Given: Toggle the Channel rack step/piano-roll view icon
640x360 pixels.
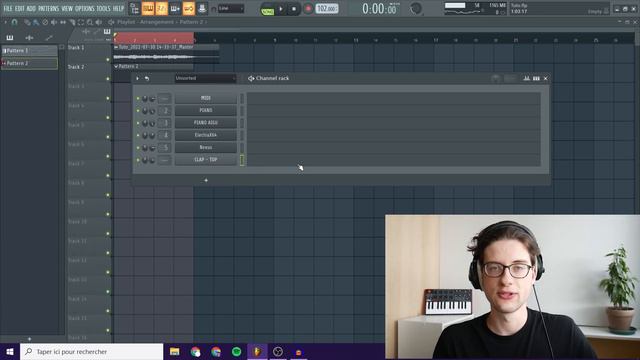Looking at the screenshot, I should click(536, 78).
